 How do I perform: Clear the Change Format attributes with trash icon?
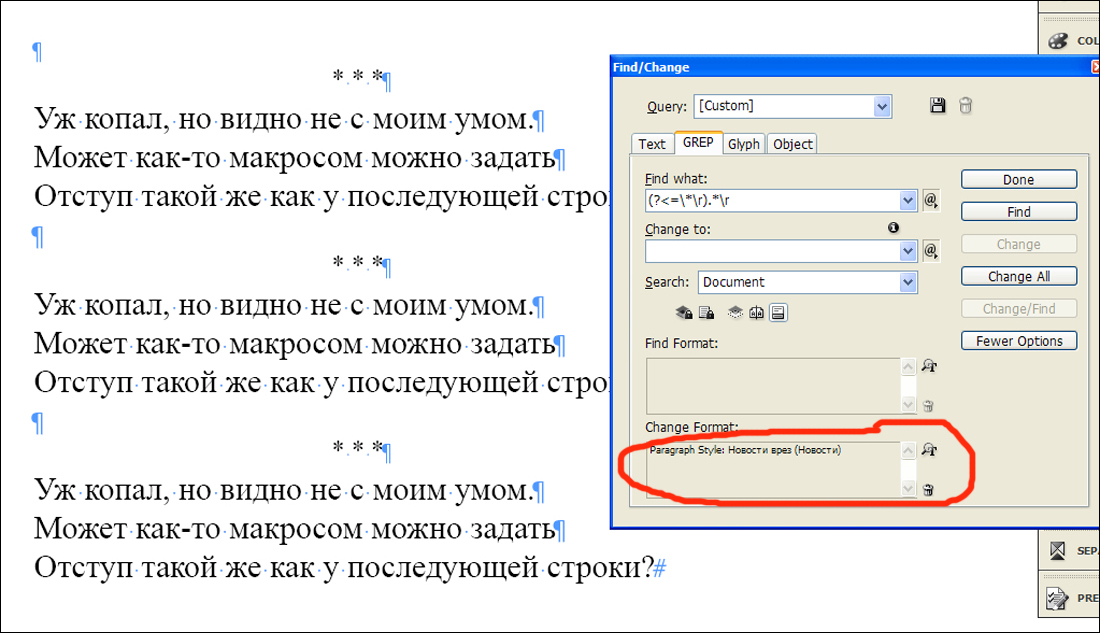click(928, 490)
